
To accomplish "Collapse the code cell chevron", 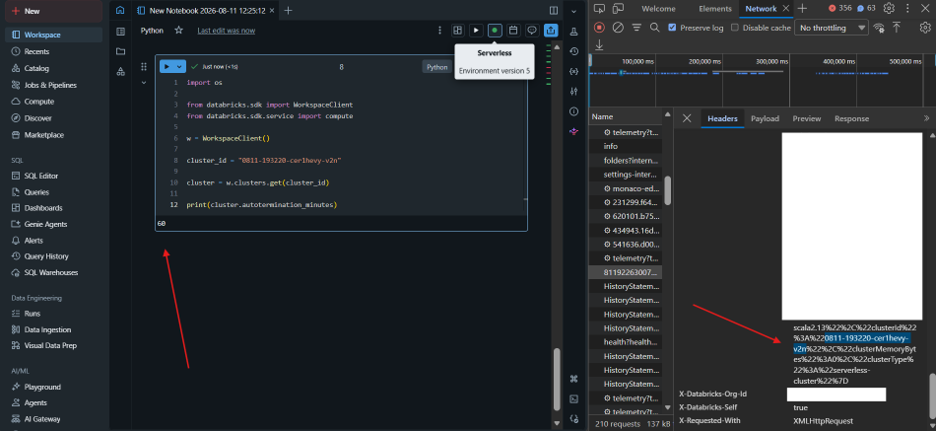I will click(144, 83).
